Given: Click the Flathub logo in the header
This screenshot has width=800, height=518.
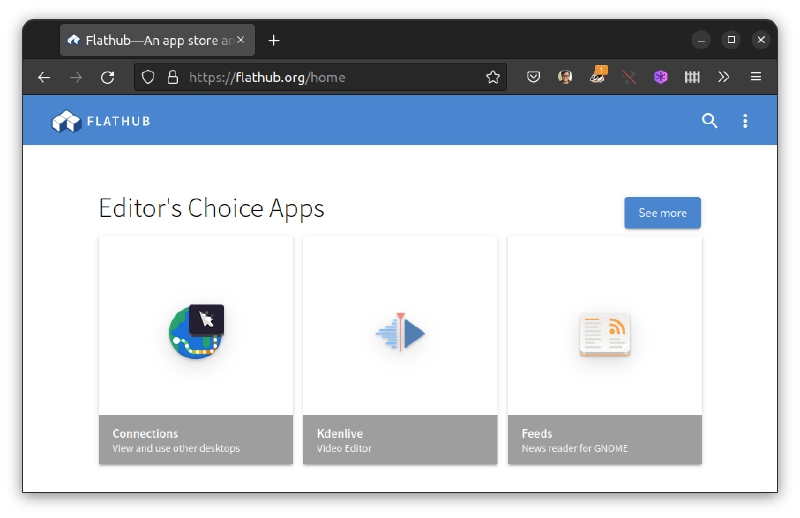Looking at the screenshot, I should 101,121.
